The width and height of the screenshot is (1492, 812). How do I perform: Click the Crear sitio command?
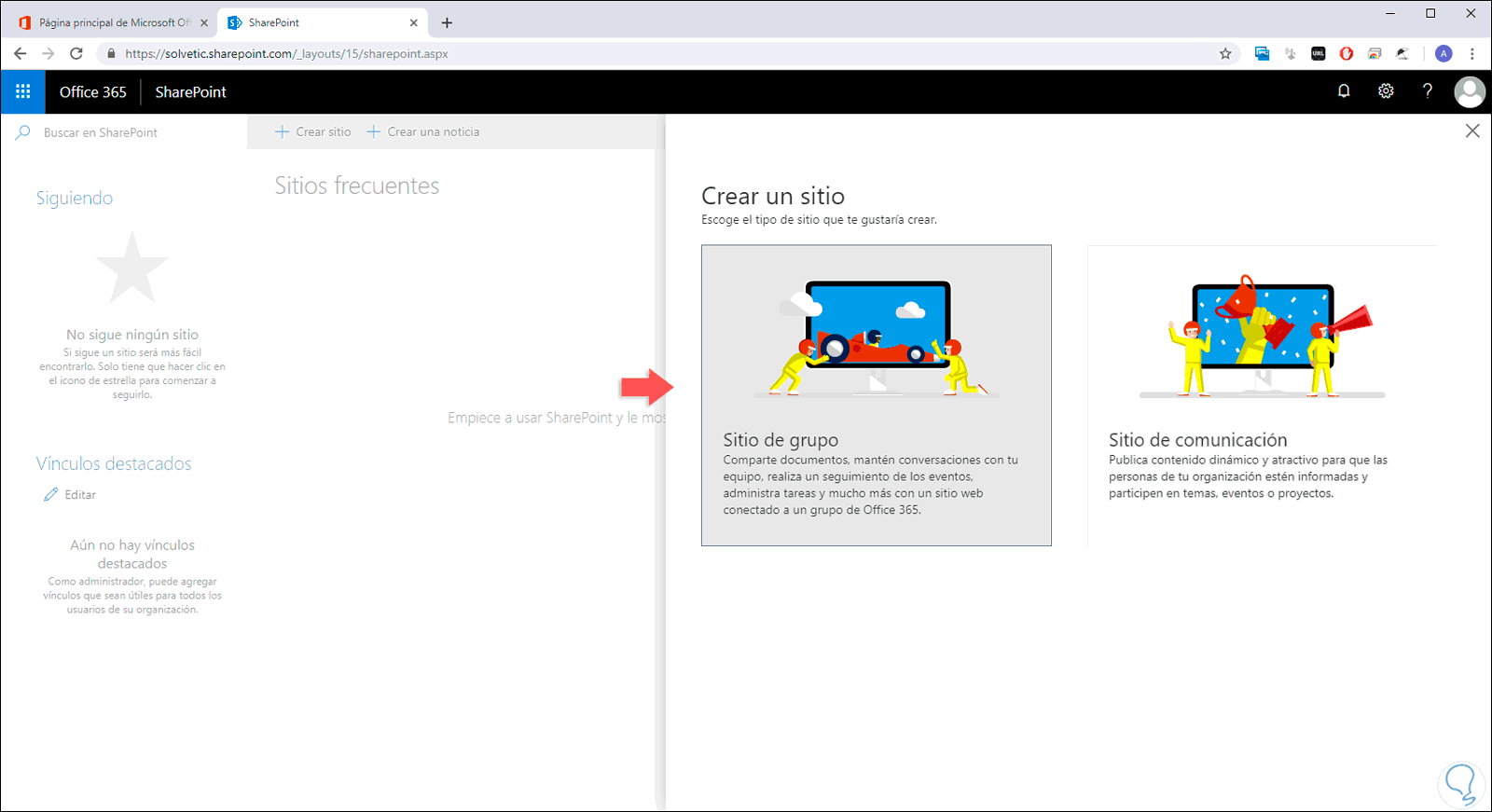[313, 132]
